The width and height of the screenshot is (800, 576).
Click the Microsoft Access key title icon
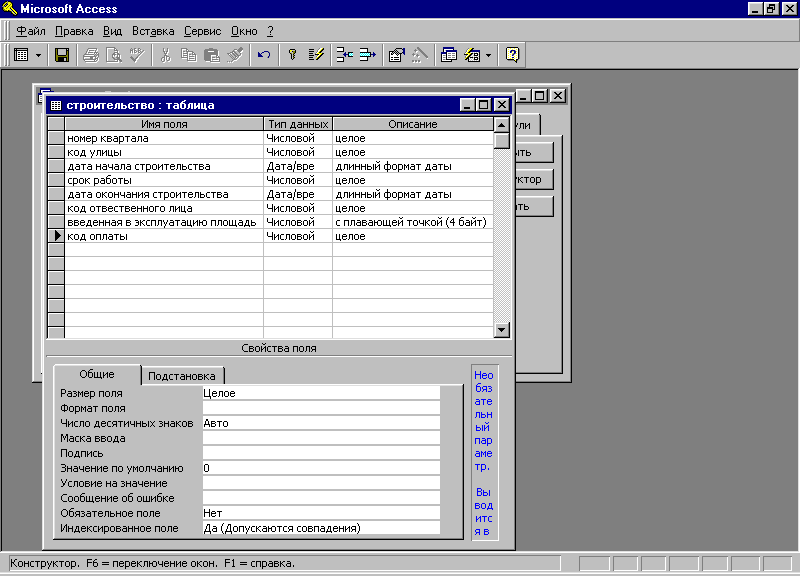(x=10, y=9)
